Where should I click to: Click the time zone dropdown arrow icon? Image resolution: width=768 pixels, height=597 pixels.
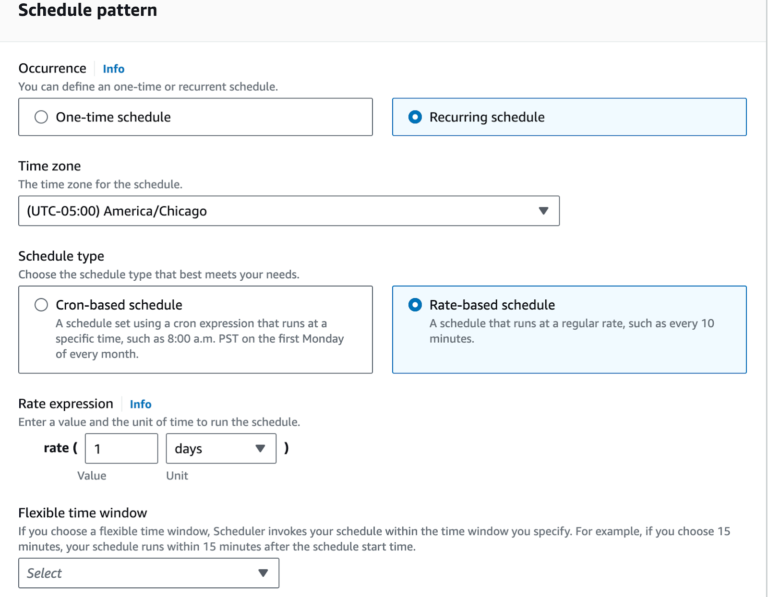click(x=543, y=211)
